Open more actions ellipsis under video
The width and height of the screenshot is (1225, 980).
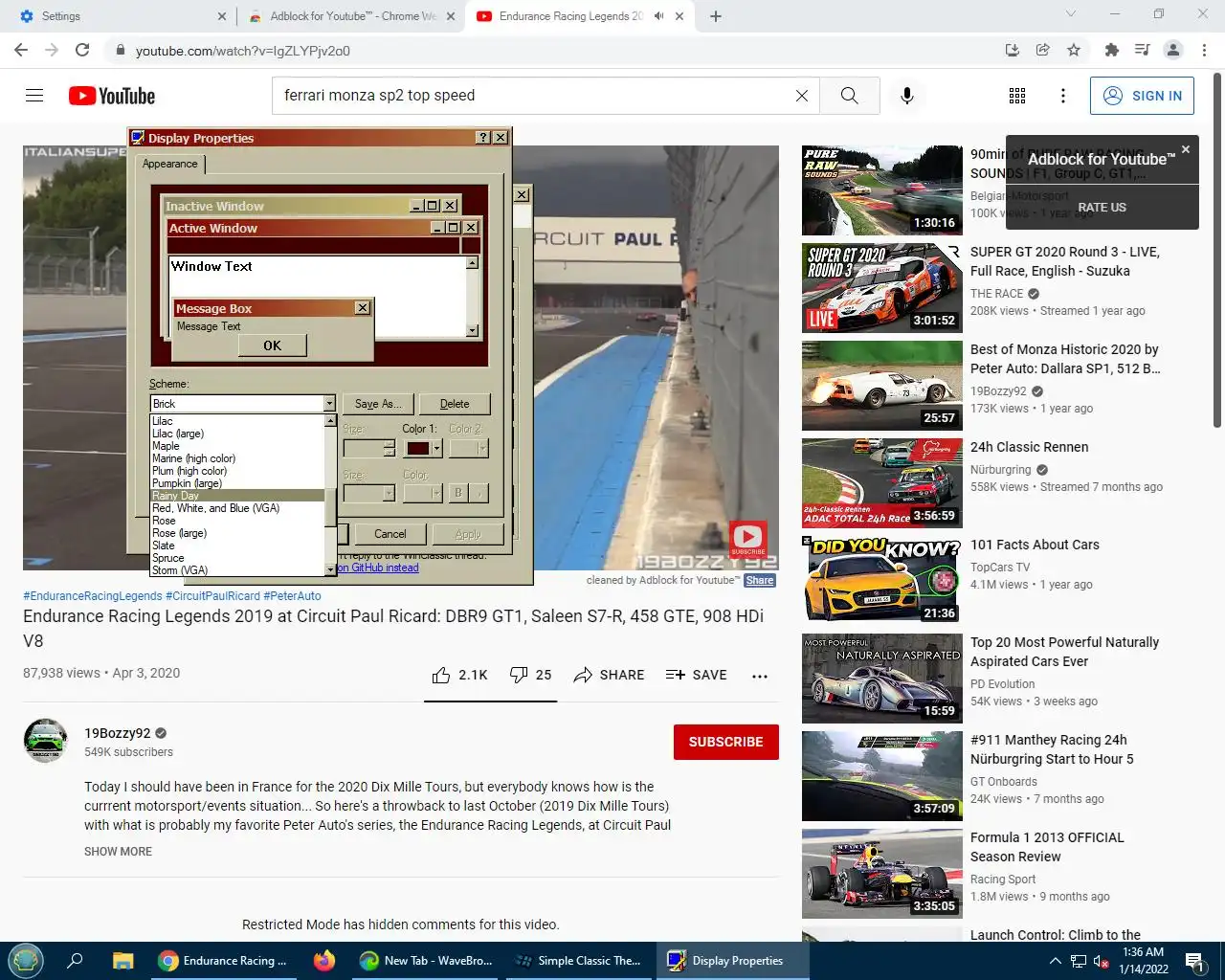tap(760, 676)
